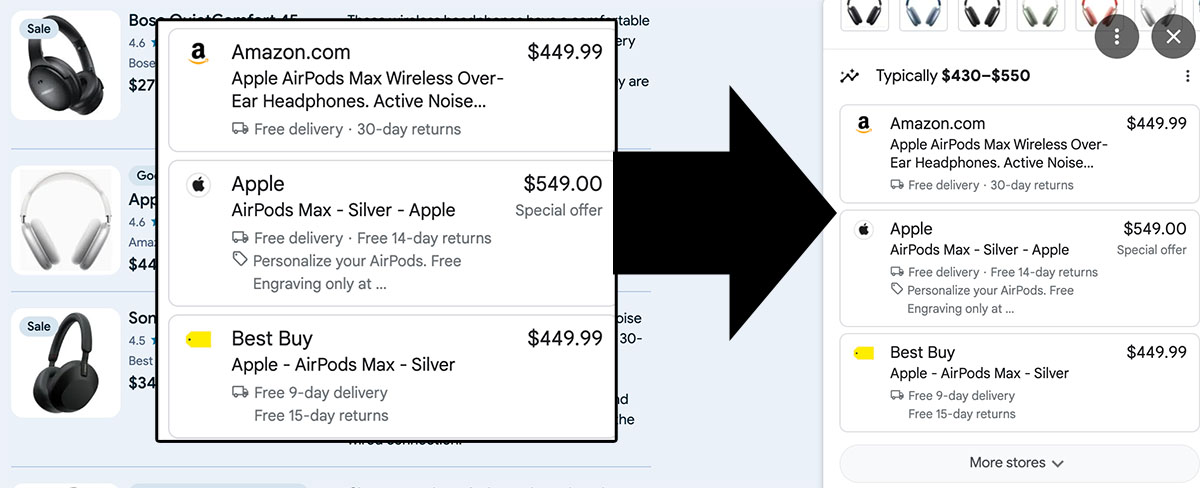
Task: Click the silver AirPods Max product thumbnail
Action: pos(66,220)
